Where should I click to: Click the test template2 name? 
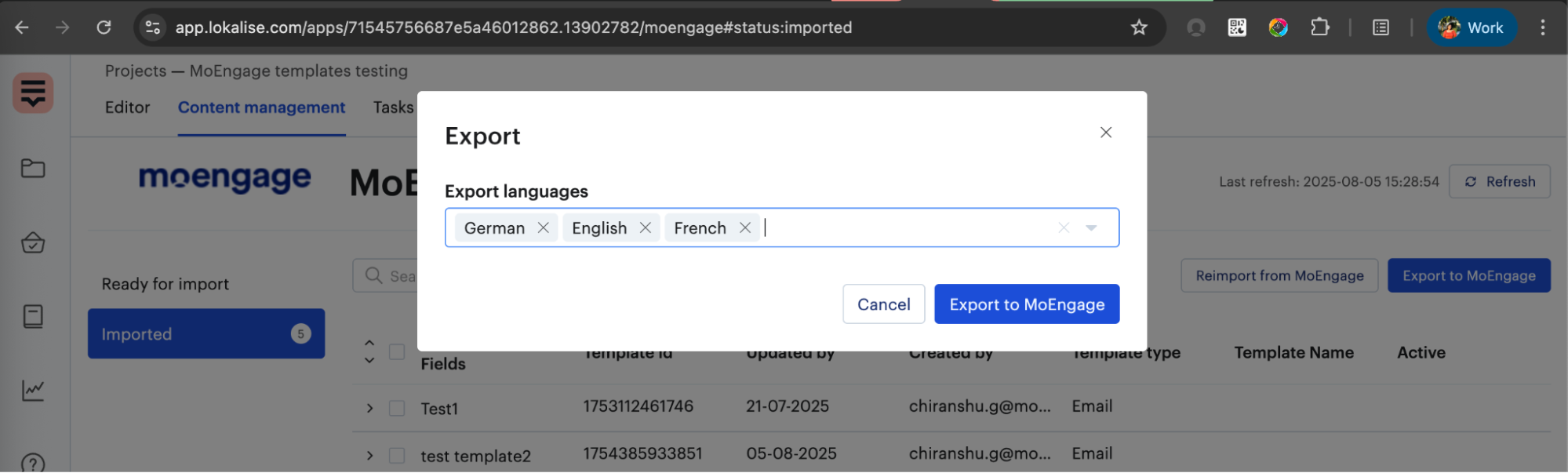pos(475,457)
